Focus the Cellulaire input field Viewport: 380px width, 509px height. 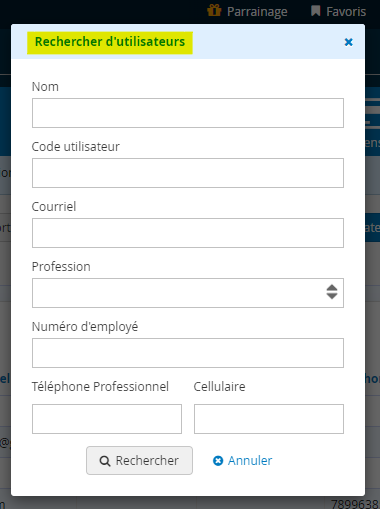269,419
